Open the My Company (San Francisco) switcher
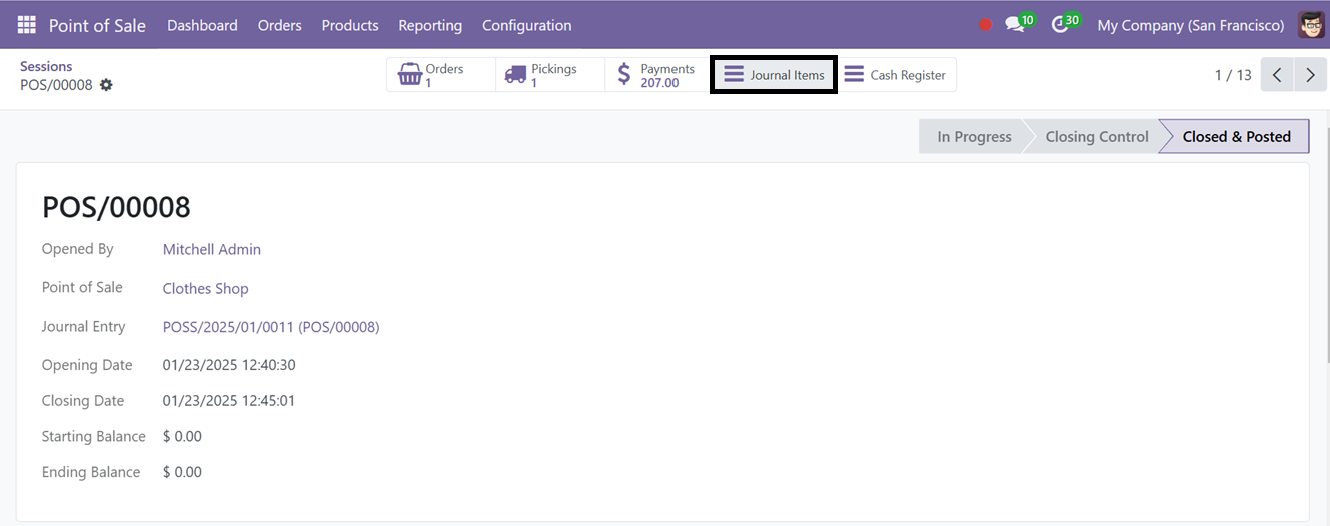Screen dimensions: 1330x526 [x=1191, y=25]
